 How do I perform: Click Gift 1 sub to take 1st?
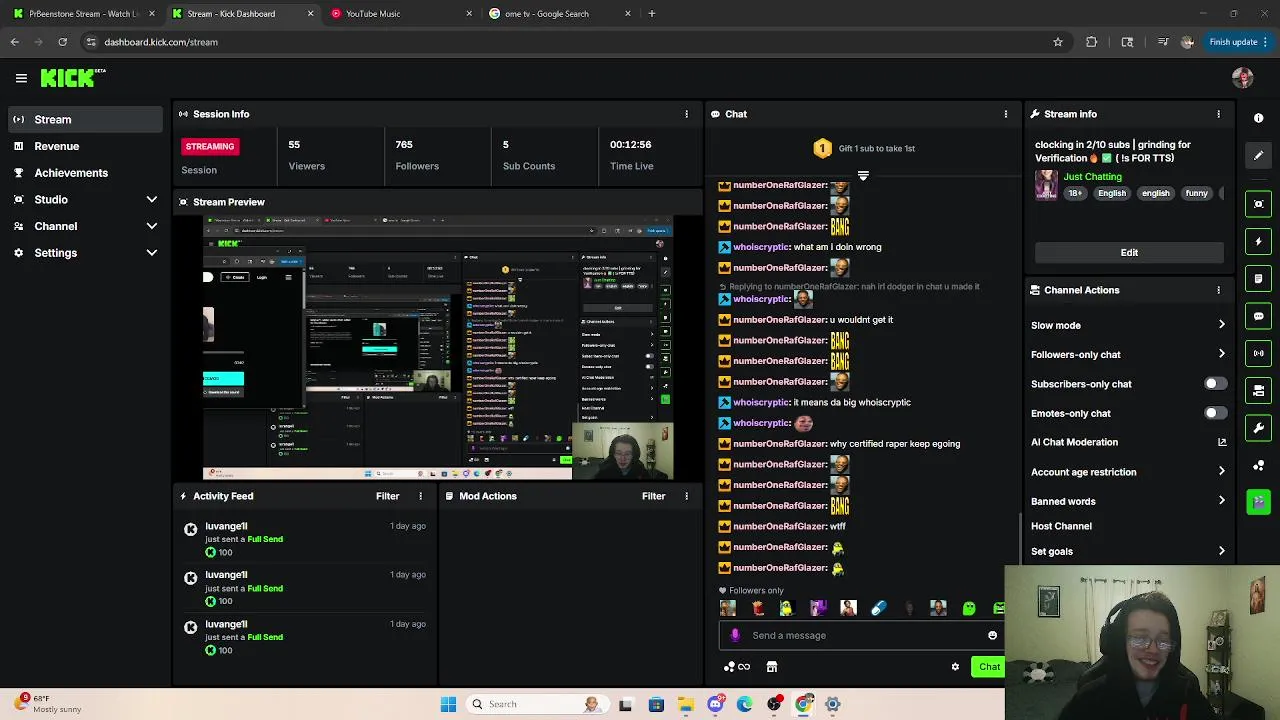pyautogui.click(x=864, y=148)
